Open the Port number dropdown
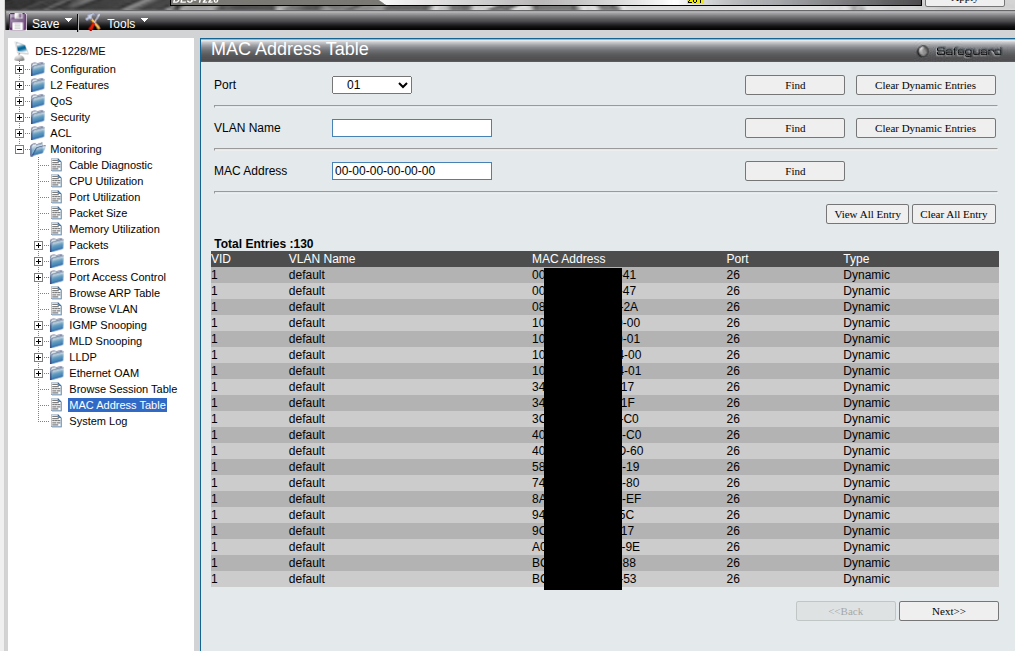Screen dimensions: 1015x651 pos(372,85)
